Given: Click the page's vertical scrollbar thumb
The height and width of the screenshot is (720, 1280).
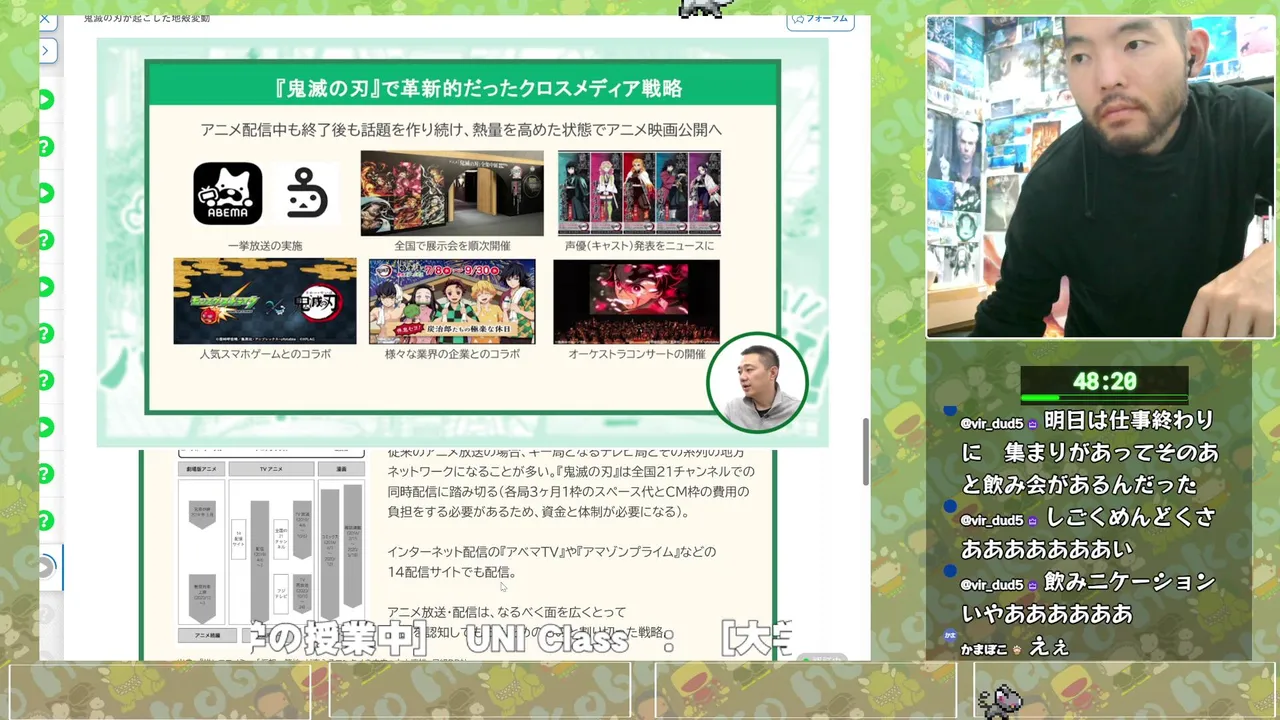Looking at the screenshot, I should (866, 452).
